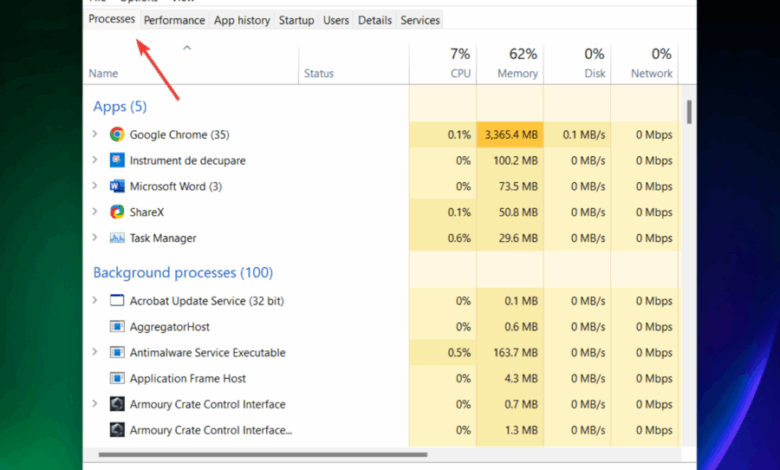Viewport: 780px width, 470px height.
Task: Expand the Armoury Crate Control Interface at 0.7 MB
Action: point(95,403)
